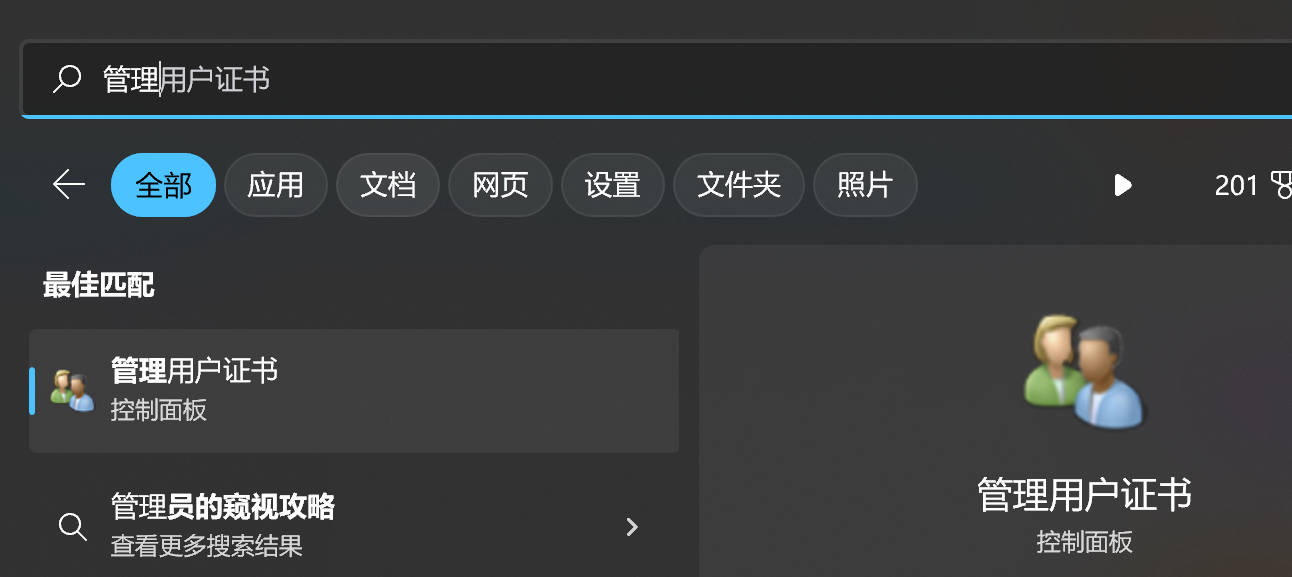Image resolution: width=1292 pixels, height=577 pixels.
Task: Expand the 管理员的窥视攻略 result chevron
Action: point(632,526)
